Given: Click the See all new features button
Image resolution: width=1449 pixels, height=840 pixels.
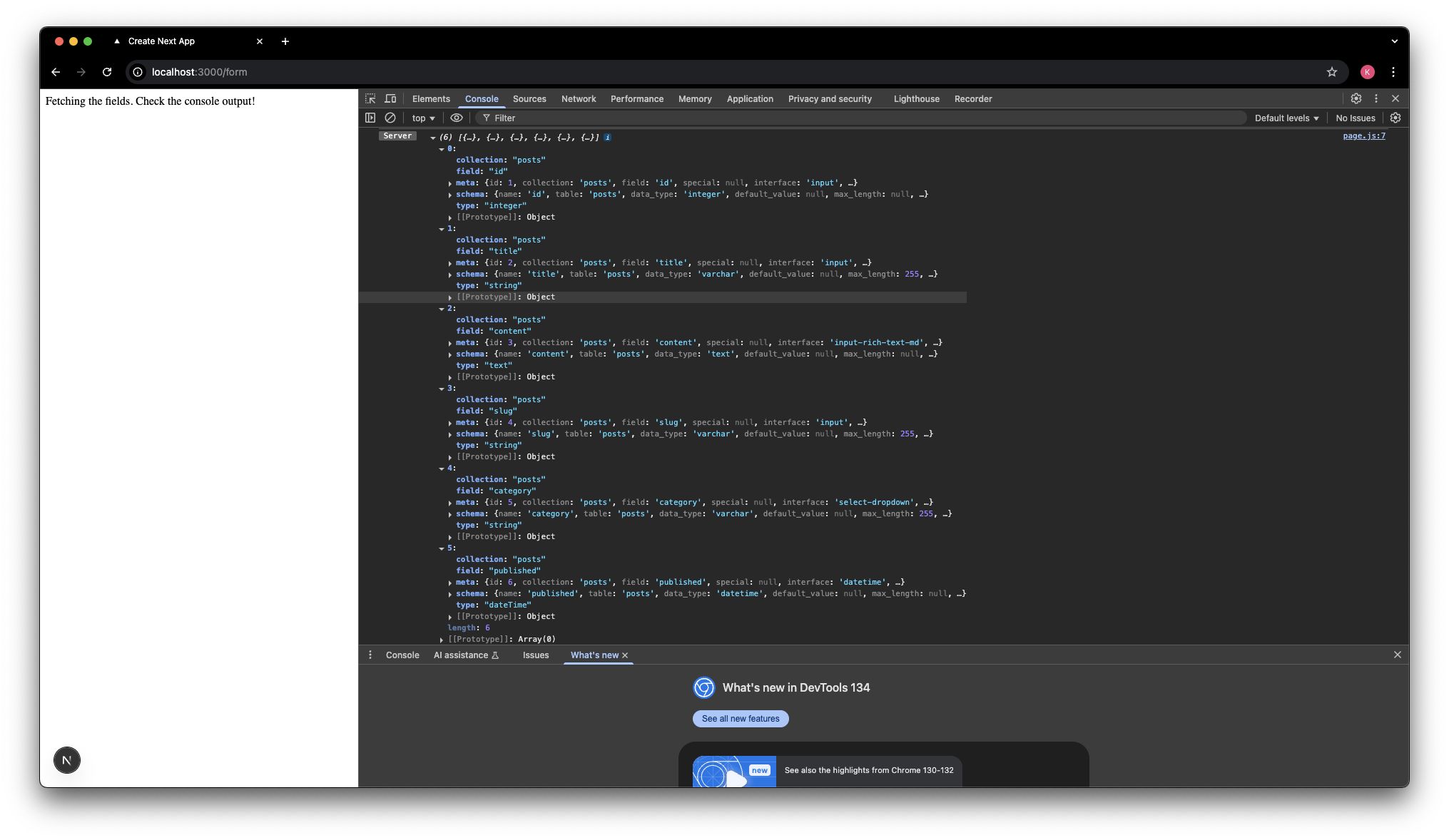Looking at the screenshot, I should (741, 718).
